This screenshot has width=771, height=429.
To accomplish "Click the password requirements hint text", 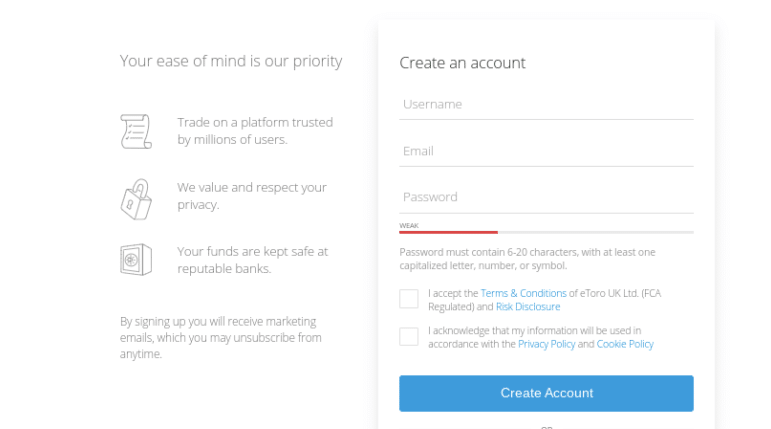I will point(527,259).
